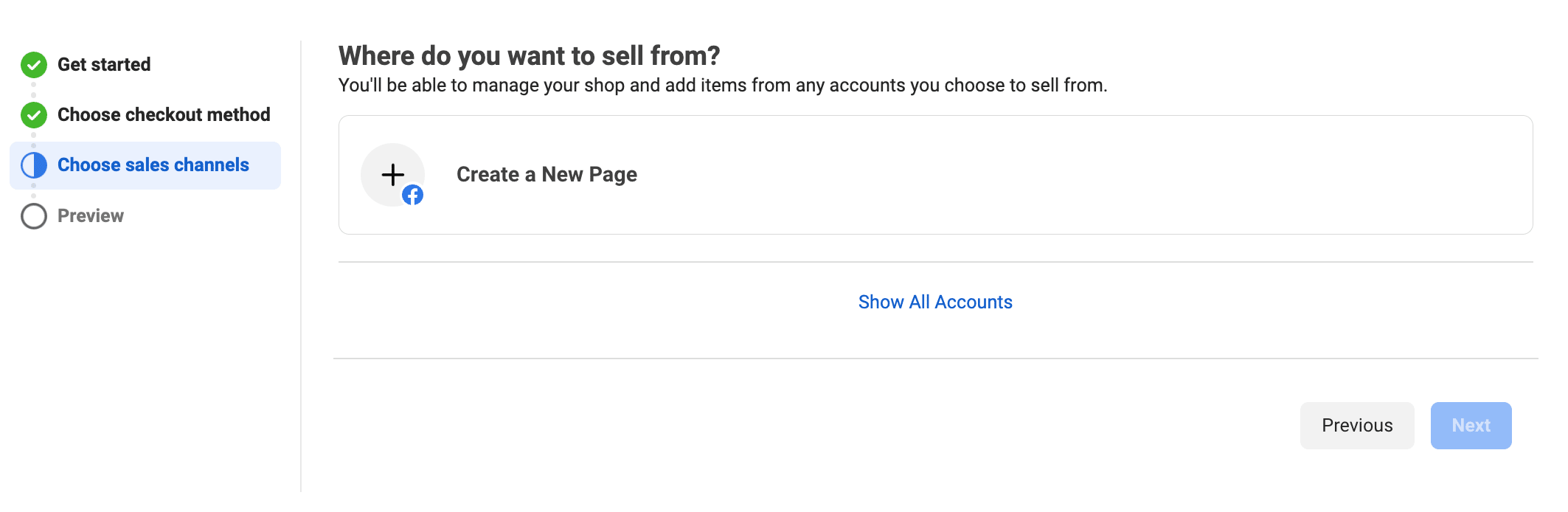This screenshot has height=512, width=1568.
Task: Click the Get started label text
Action: coord(104,65)
